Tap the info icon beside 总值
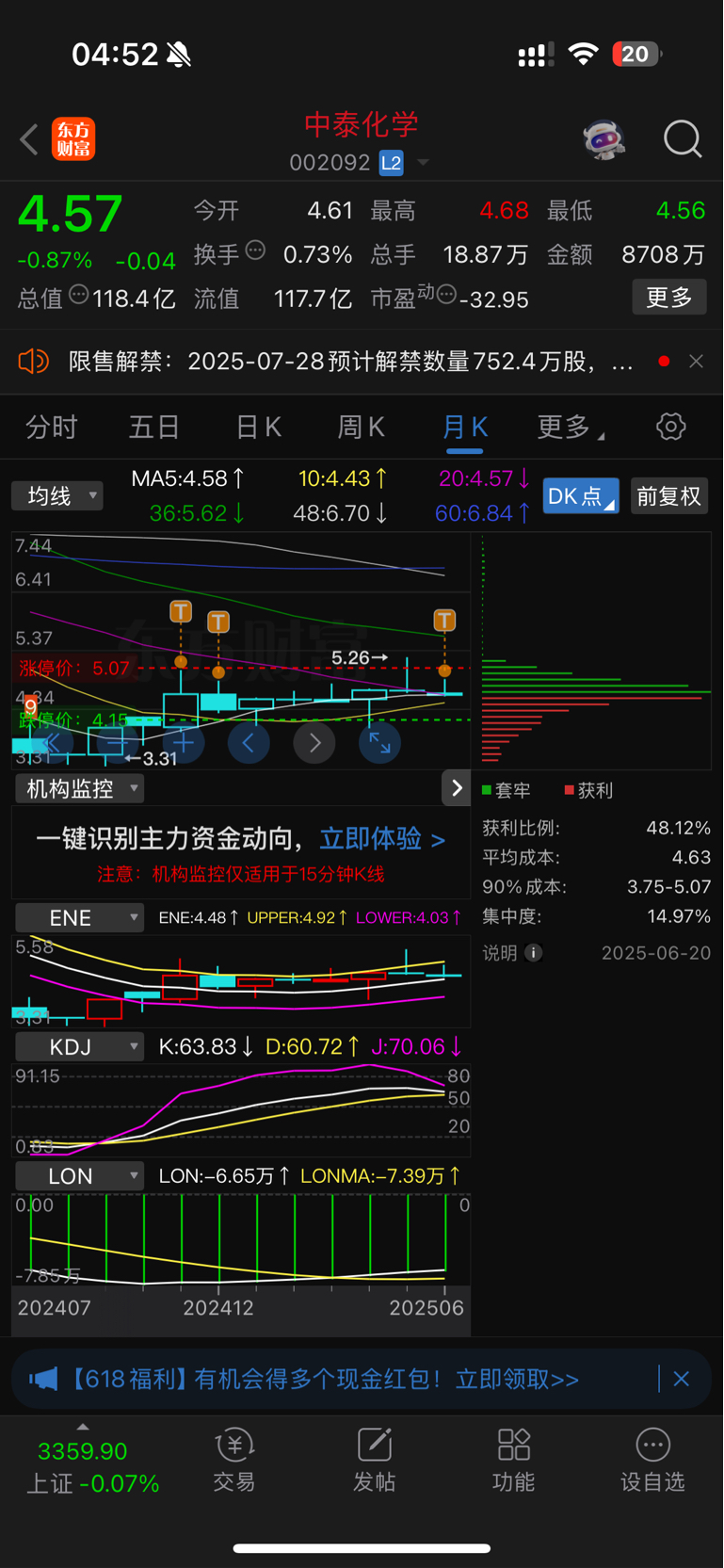This screenshot has height=1568, width=724. (x=79, y=295)
